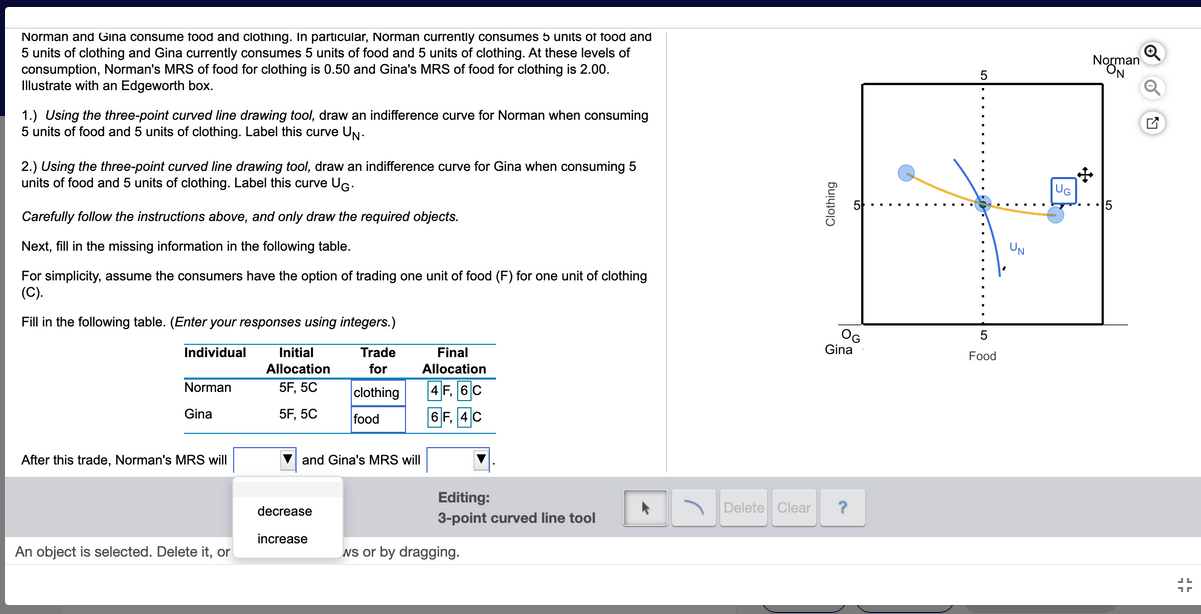This screenshot has height=614, width=1201.
Task: Select the 3-point curved line tool
Action: [692, 508]
